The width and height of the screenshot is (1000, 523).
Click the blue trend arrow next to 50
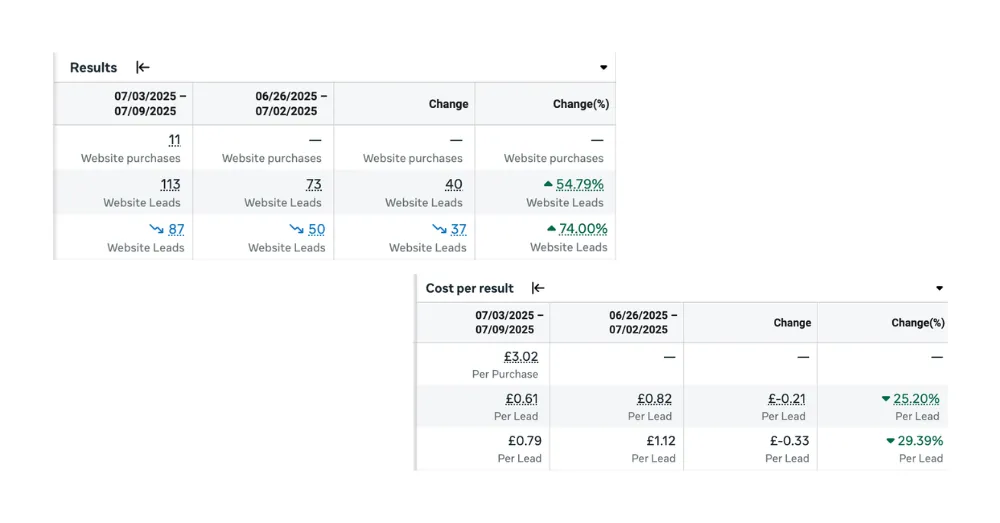pos(297,229)
